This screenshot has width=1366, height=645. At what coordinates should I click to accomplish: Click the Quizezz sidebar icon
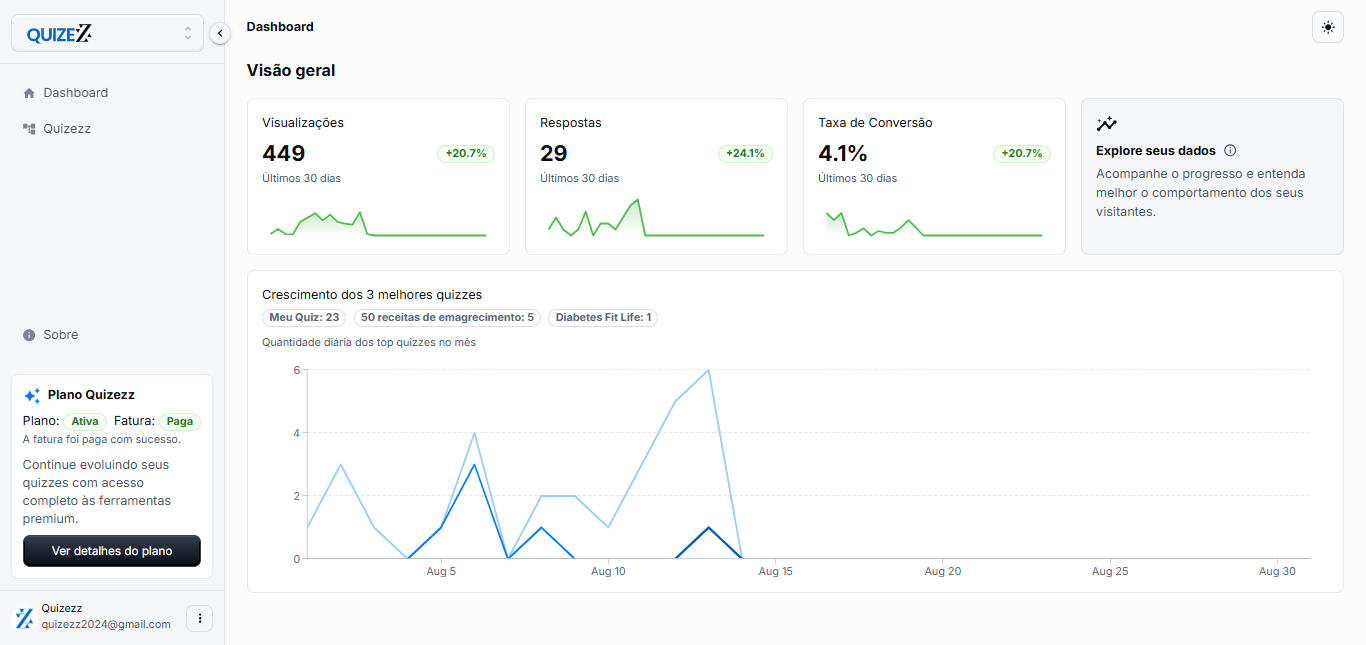click(x=29, y=129)
